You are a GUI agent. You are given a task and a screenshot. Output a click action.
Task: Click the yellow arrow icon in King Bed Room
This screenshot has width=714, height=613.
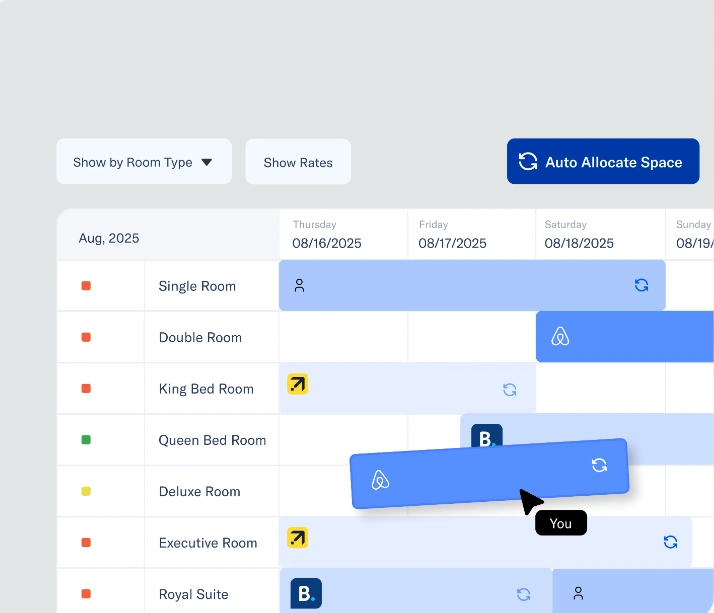297,384
